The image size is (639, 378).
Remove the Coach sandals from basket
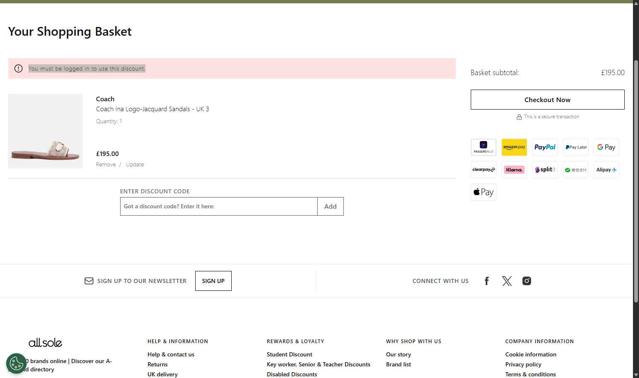point(106,165)
